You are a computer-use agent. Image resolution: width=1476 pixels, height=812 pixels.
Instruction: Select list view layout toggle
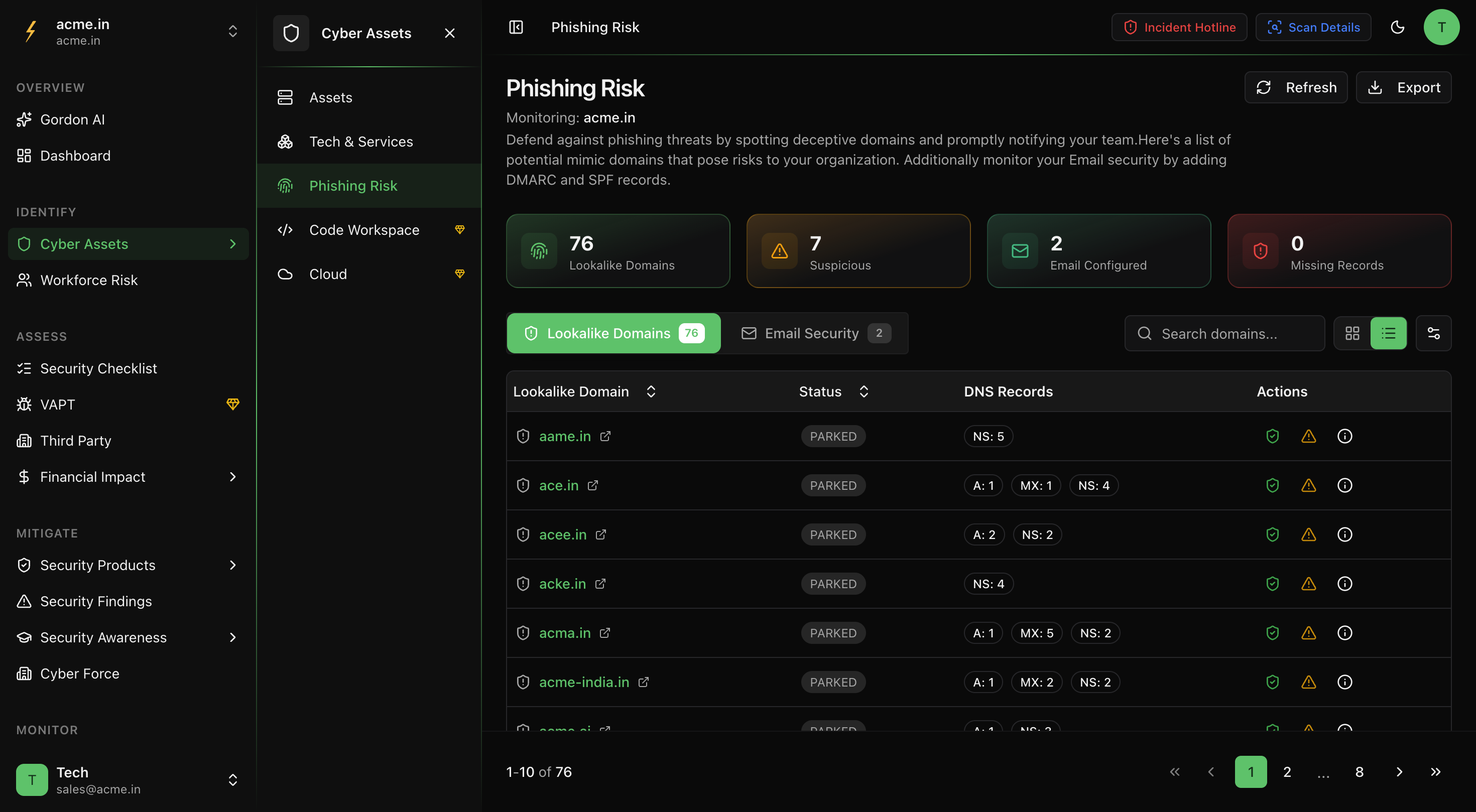[1388, 333]
